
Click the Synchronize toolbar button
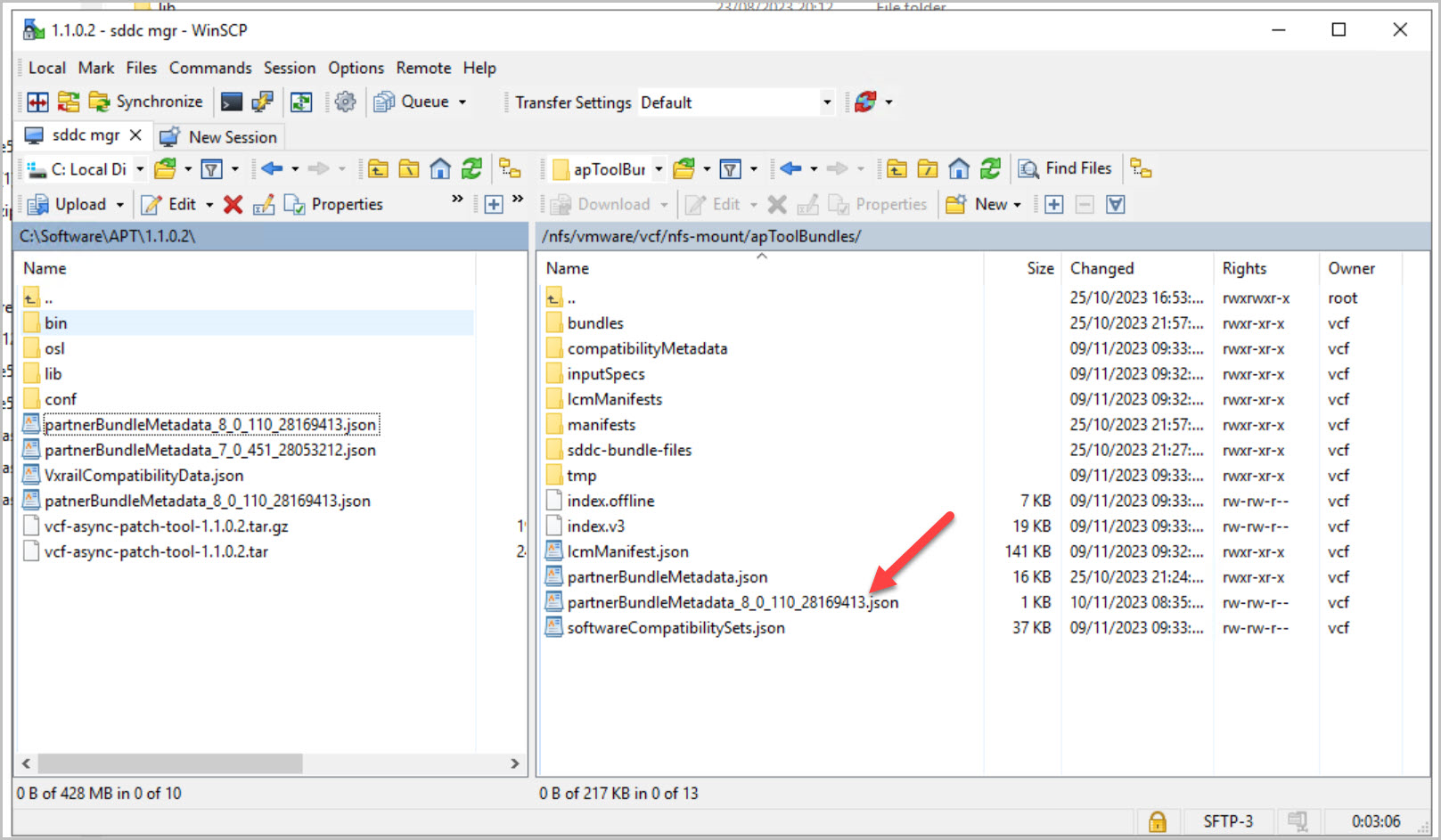[x=146, y=102]
